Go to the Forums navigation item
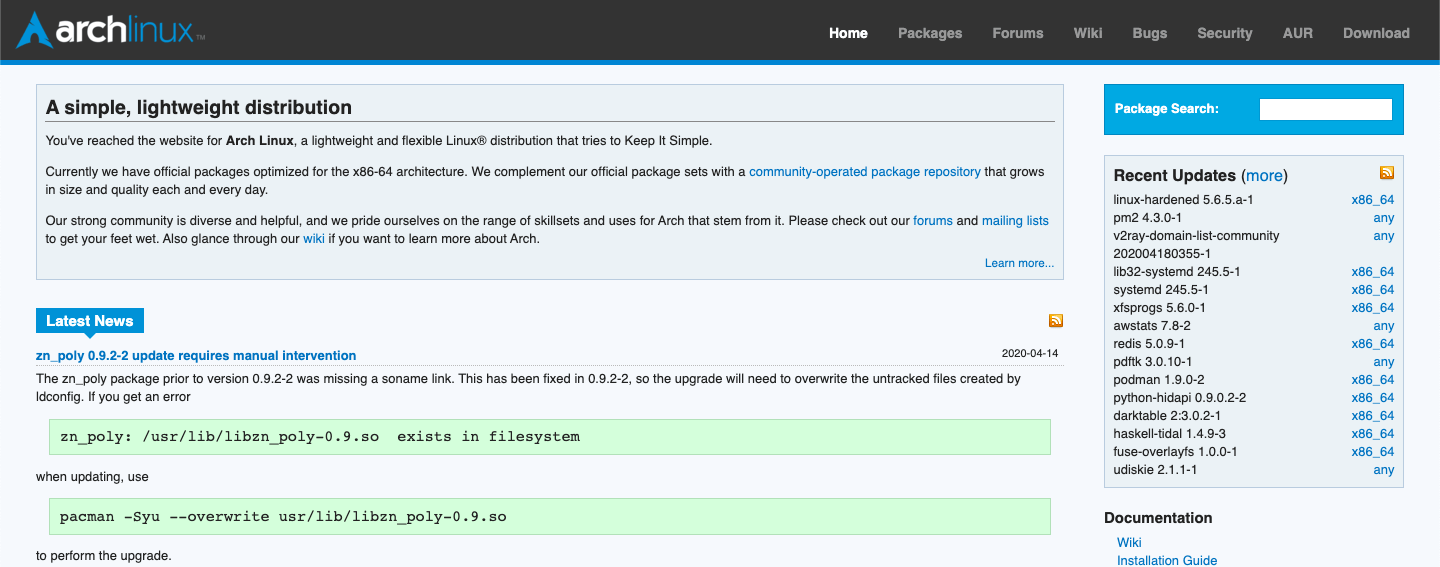The width and height of the screenshot is (1440, 567). (1018, 33)
